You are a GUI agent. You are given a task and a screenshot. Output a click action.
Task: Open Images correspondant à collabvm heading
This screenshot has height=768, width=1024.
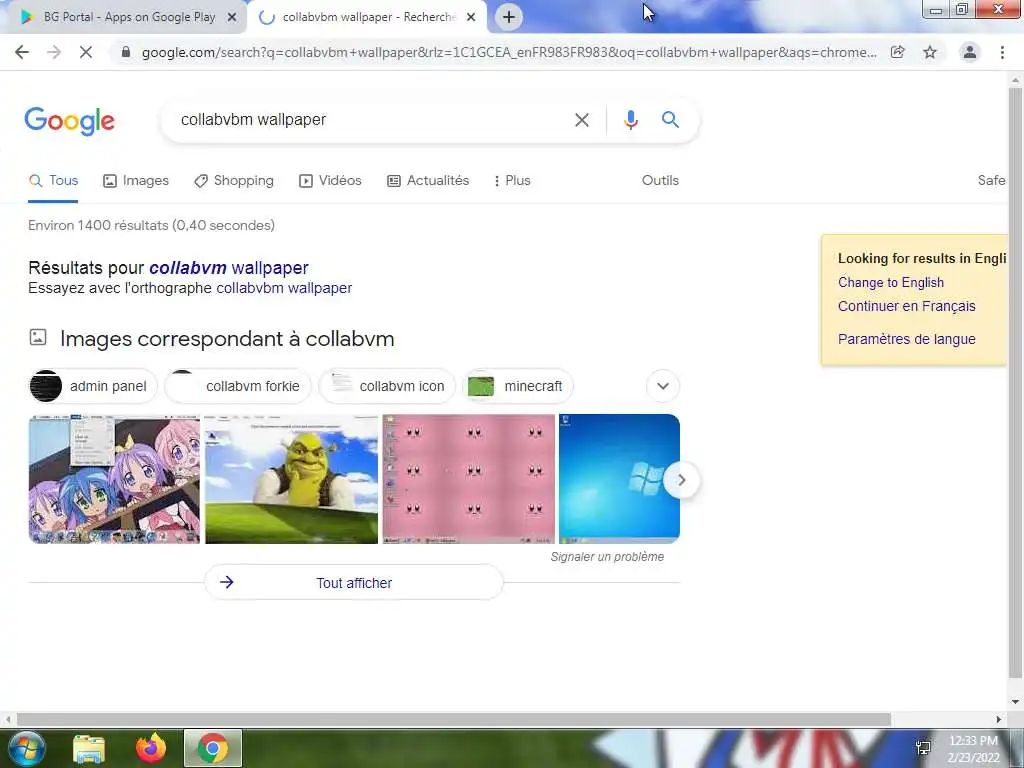[227, 339]
